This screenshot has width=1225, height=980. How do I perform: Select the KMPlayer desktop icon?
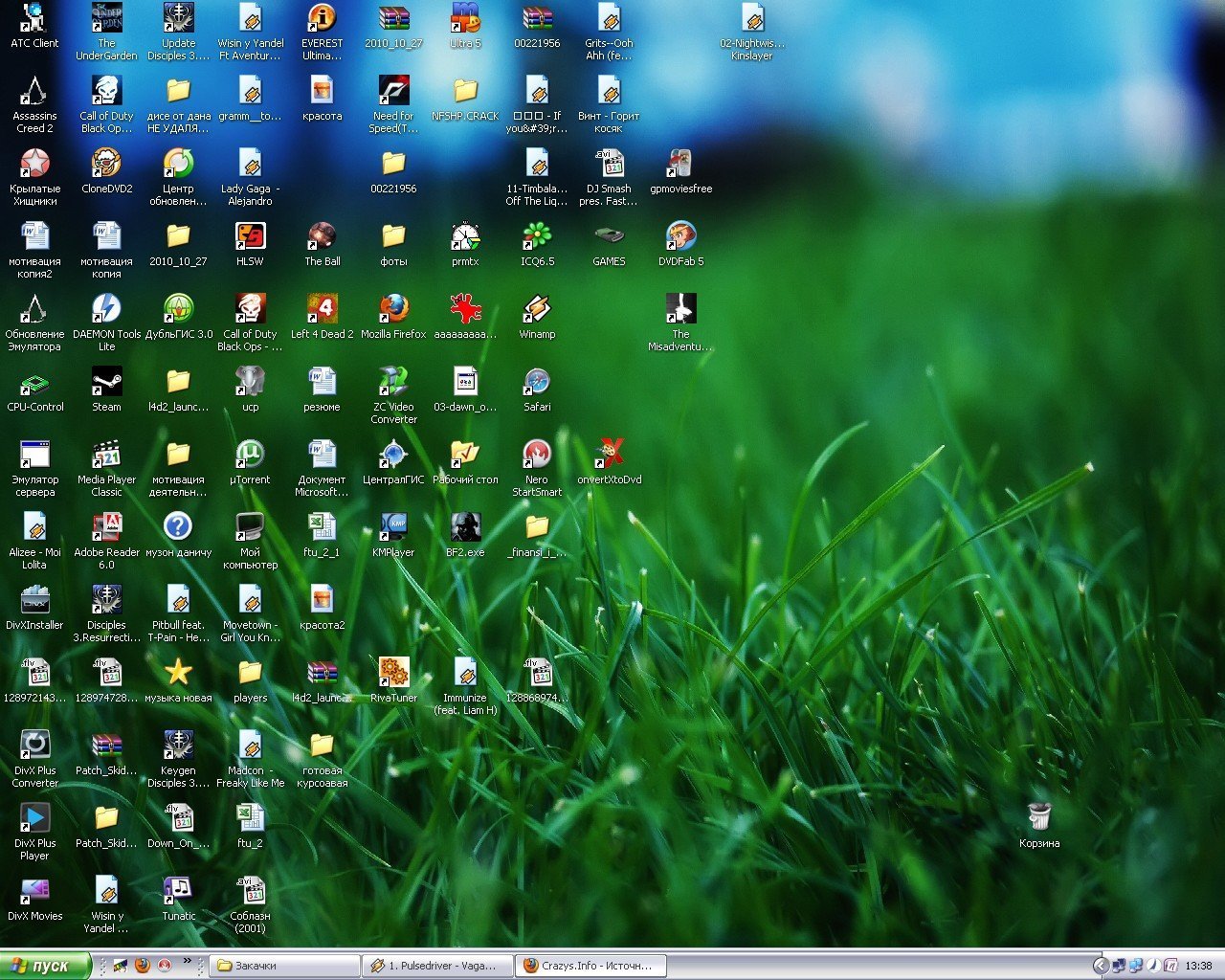[x=393, y=527]
